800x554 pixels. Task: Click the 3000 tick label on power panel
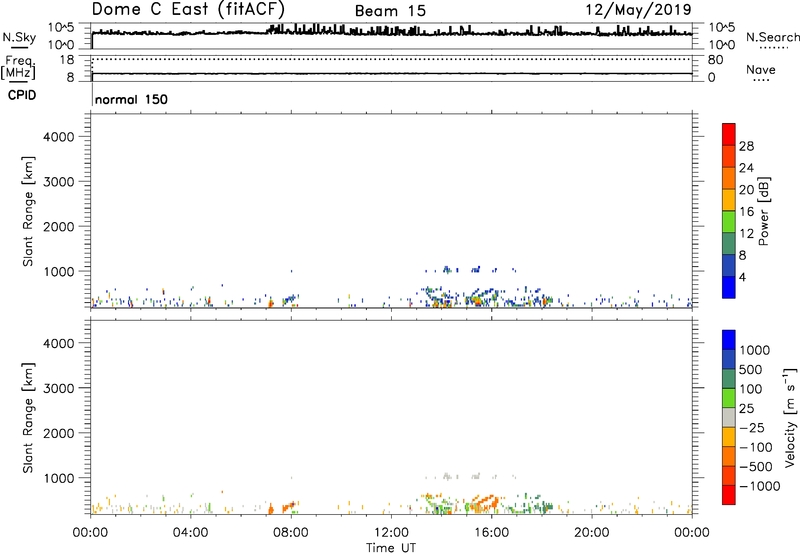tap(59, 182)
